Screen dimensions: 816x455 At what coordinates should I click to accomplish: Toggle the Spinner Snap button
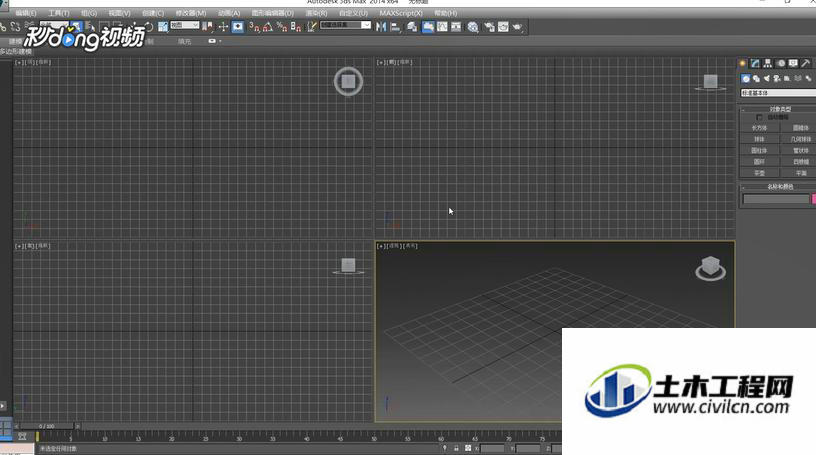(296, 27)
